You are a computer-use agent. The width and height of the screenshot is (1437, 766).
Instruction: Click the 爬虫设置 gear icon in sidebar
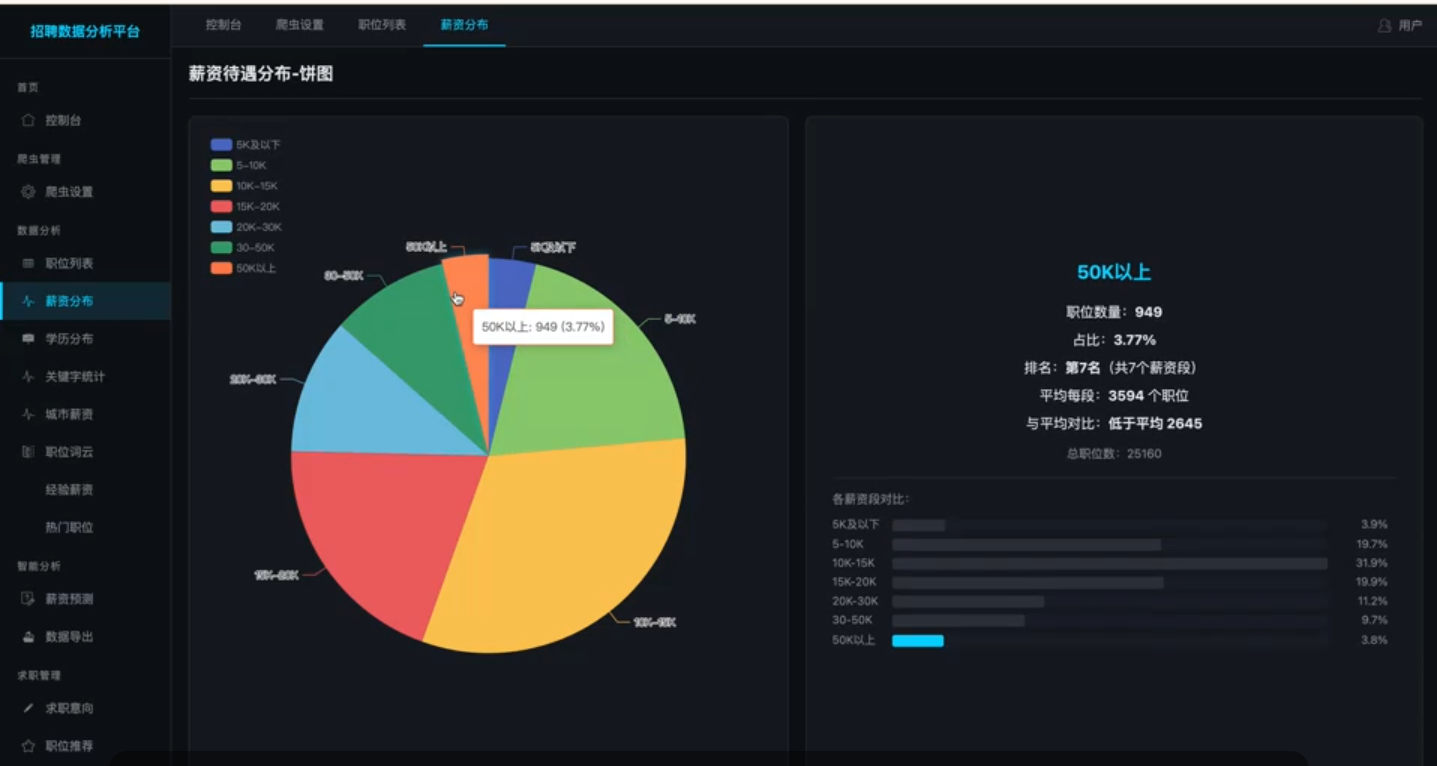[28, 192]
